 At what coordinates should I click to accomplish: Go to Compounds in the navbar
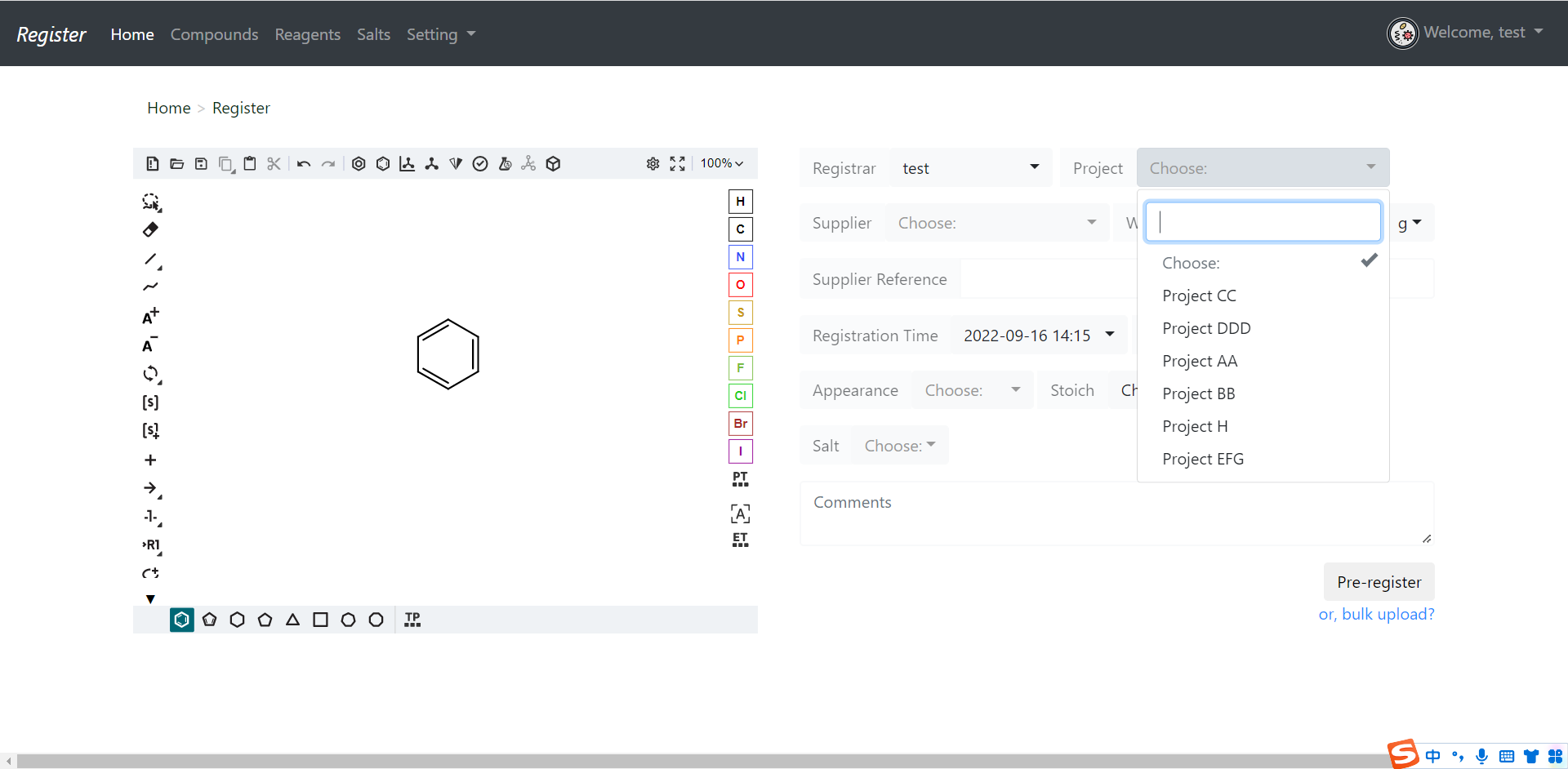click(214, 34)
